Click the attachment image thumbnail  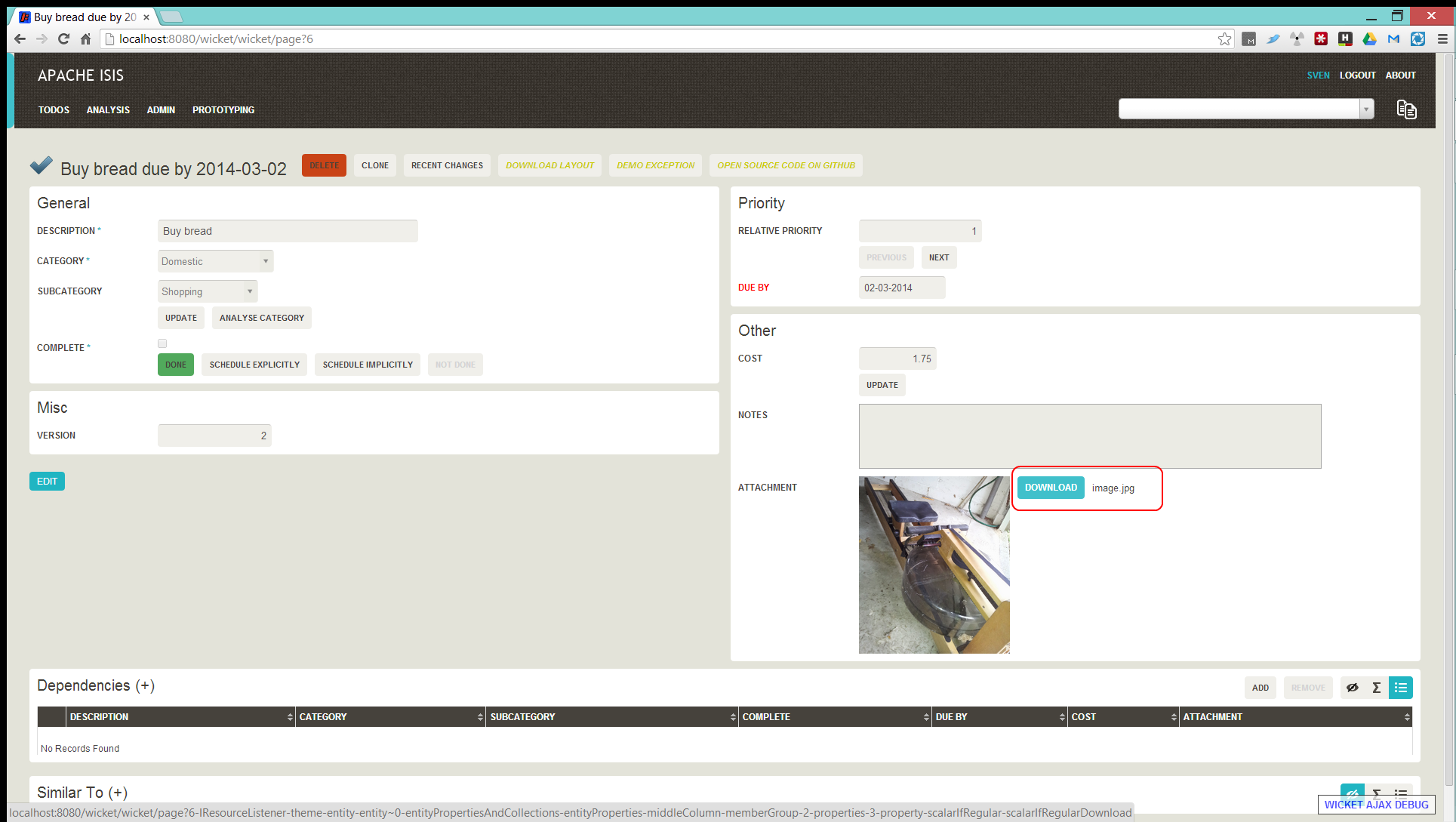(x=934, y=565)
